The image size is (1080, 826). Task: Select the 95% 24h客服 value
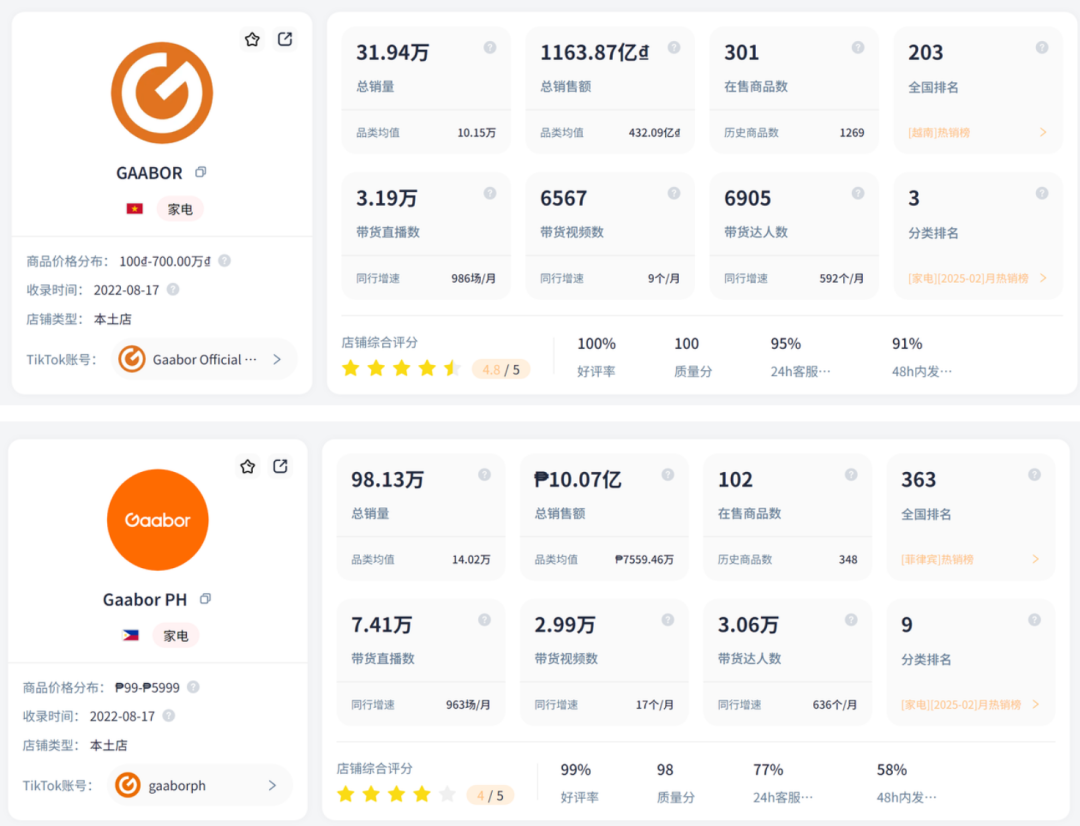coord(786,344)
